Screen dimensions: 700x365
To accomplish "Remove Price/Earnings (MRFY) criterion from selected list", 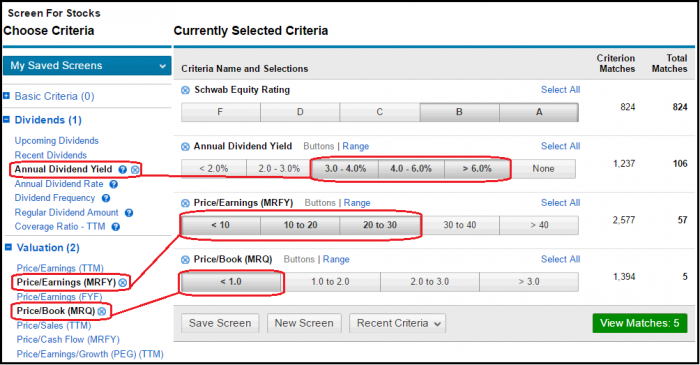I will [x=185, y=203].
